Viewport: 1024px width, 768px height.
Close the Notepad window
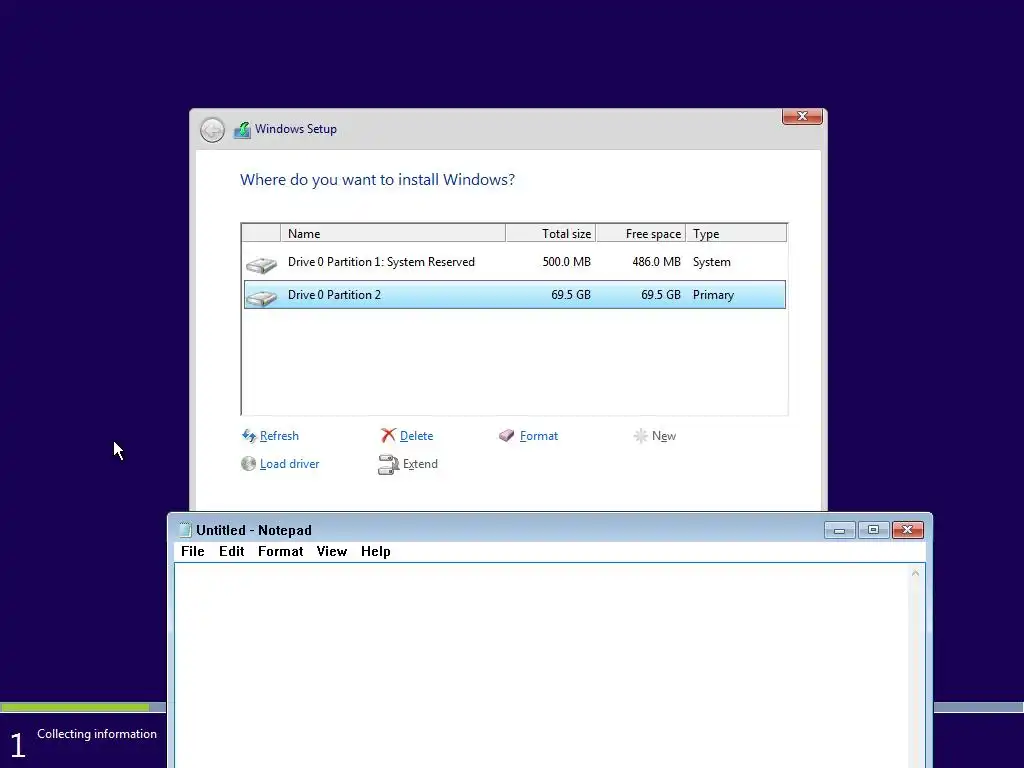pyautogui.click(x=907, y=530)
